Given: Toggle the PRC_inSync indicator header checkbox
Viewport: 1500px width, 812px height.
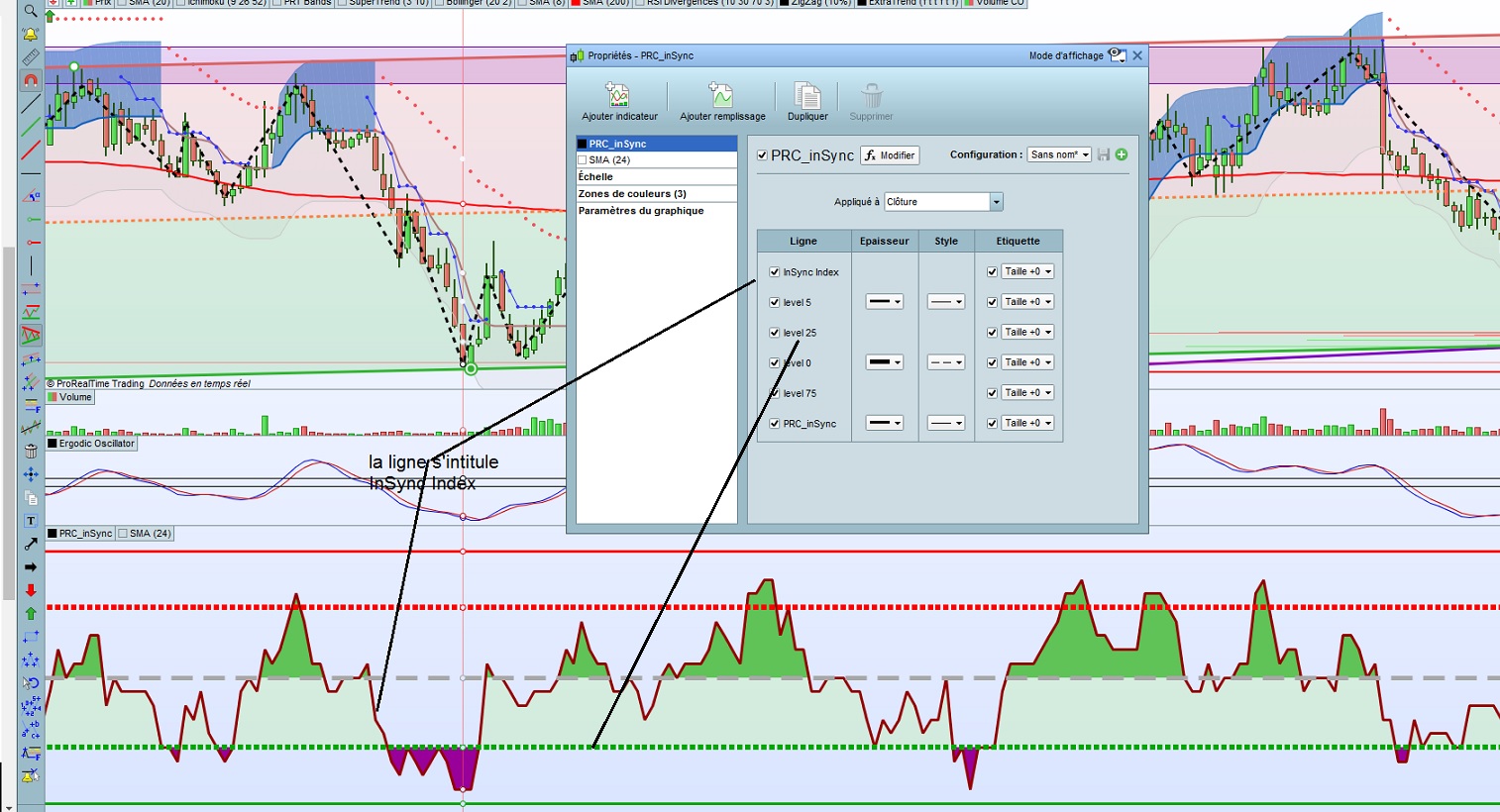Looking at the screenshot, I should click(x=762, y=155).
